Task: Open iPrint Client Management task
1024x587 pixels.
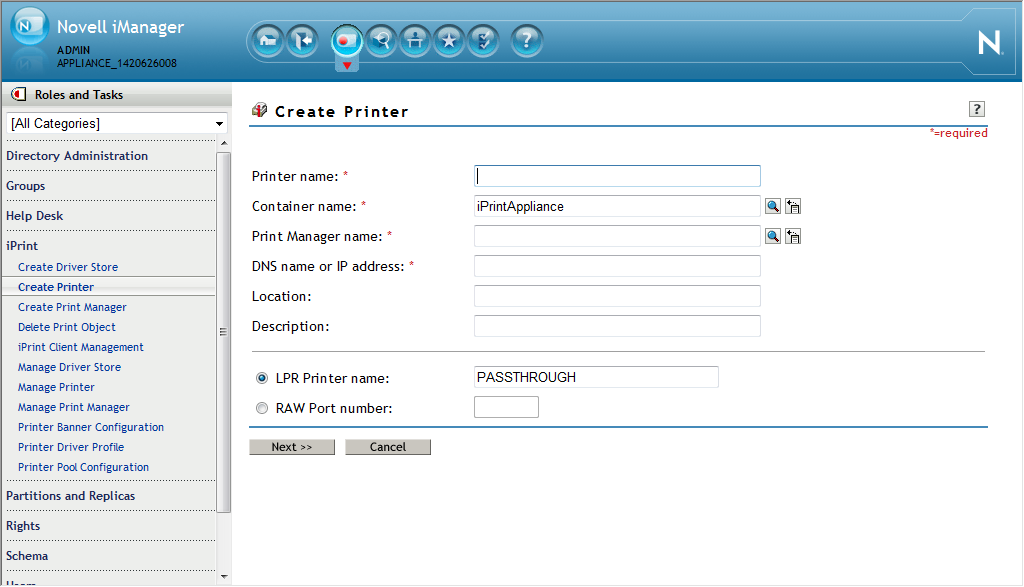Action: pyautogui.click(x=80, y=347)
